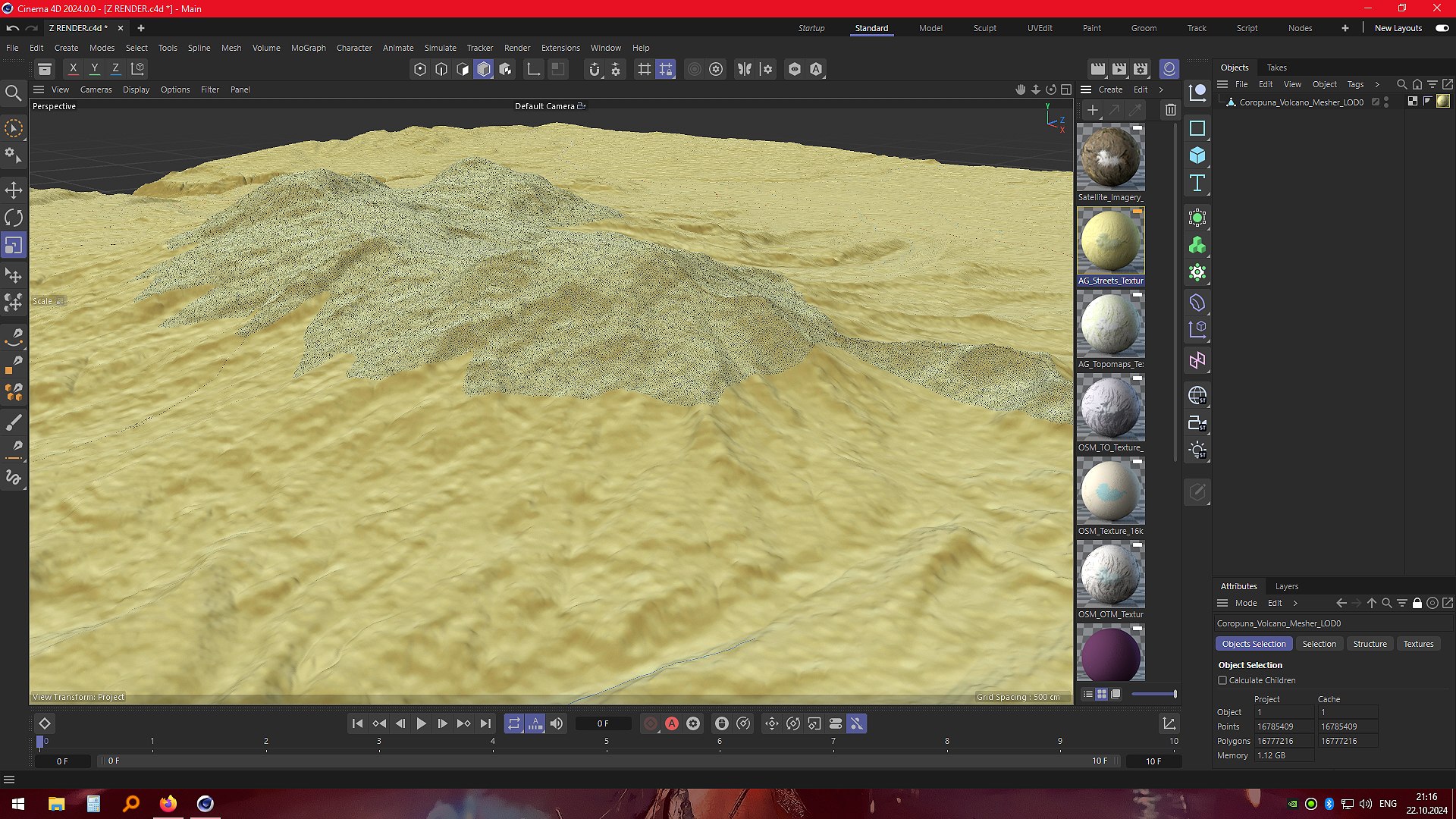Screen dimensions: 1456x819
Task: Select Points mode icon in top toolbar
Action: coord(420,69)
